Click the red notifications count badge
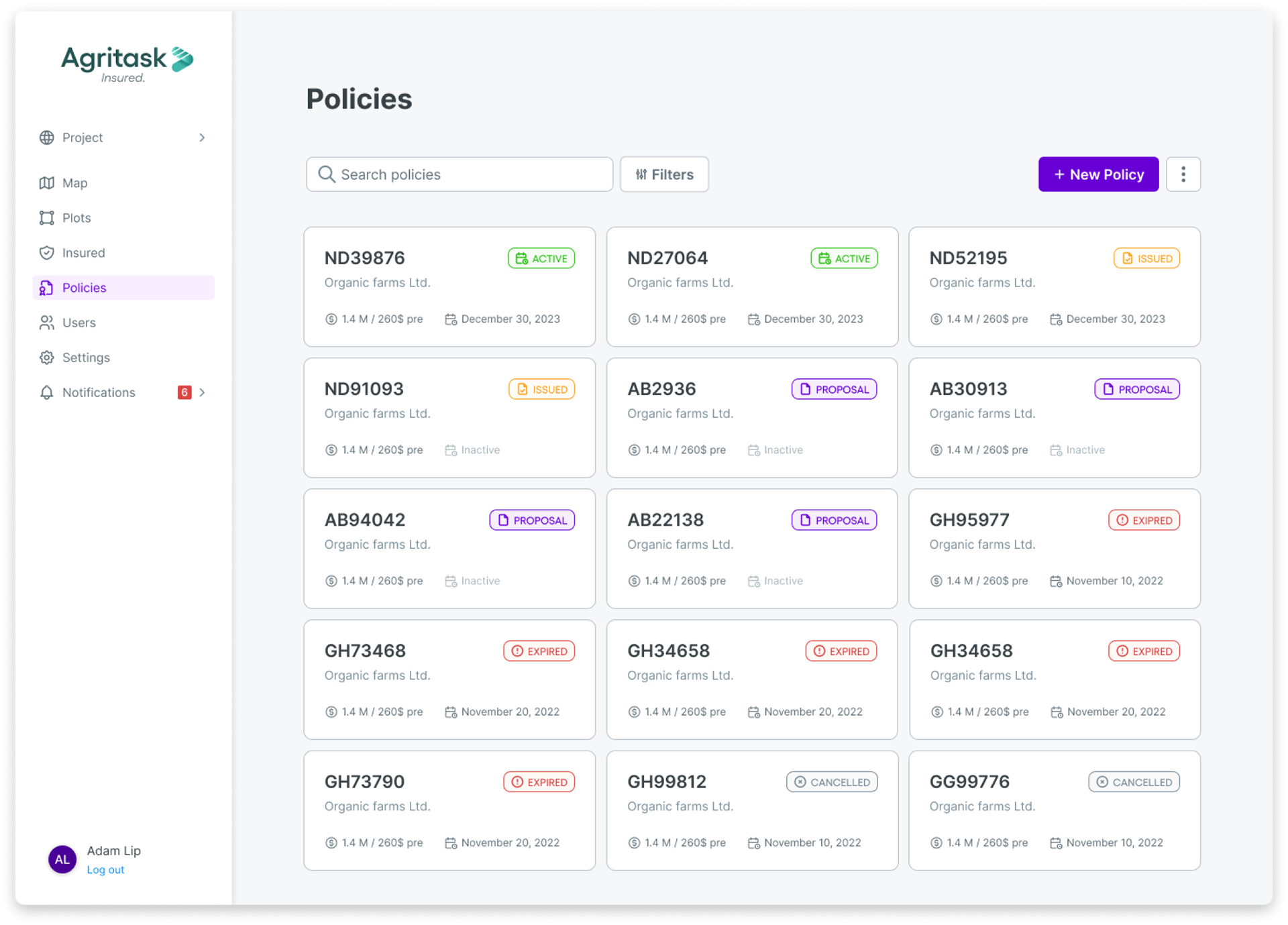 click(184, 392)
